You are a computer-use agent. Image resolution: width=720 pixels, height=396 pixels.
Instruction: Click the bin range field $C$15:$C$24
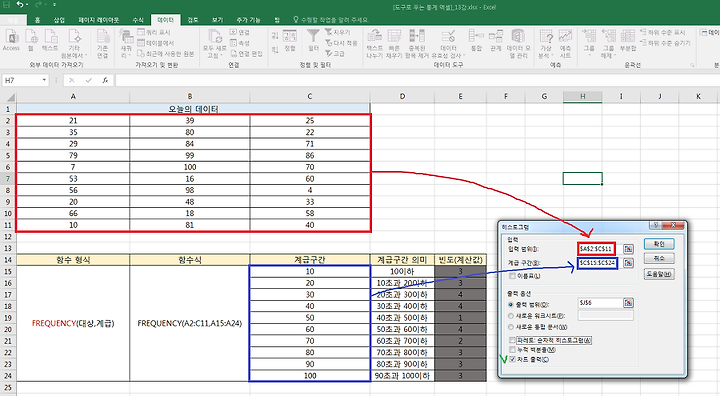(597, 263)
